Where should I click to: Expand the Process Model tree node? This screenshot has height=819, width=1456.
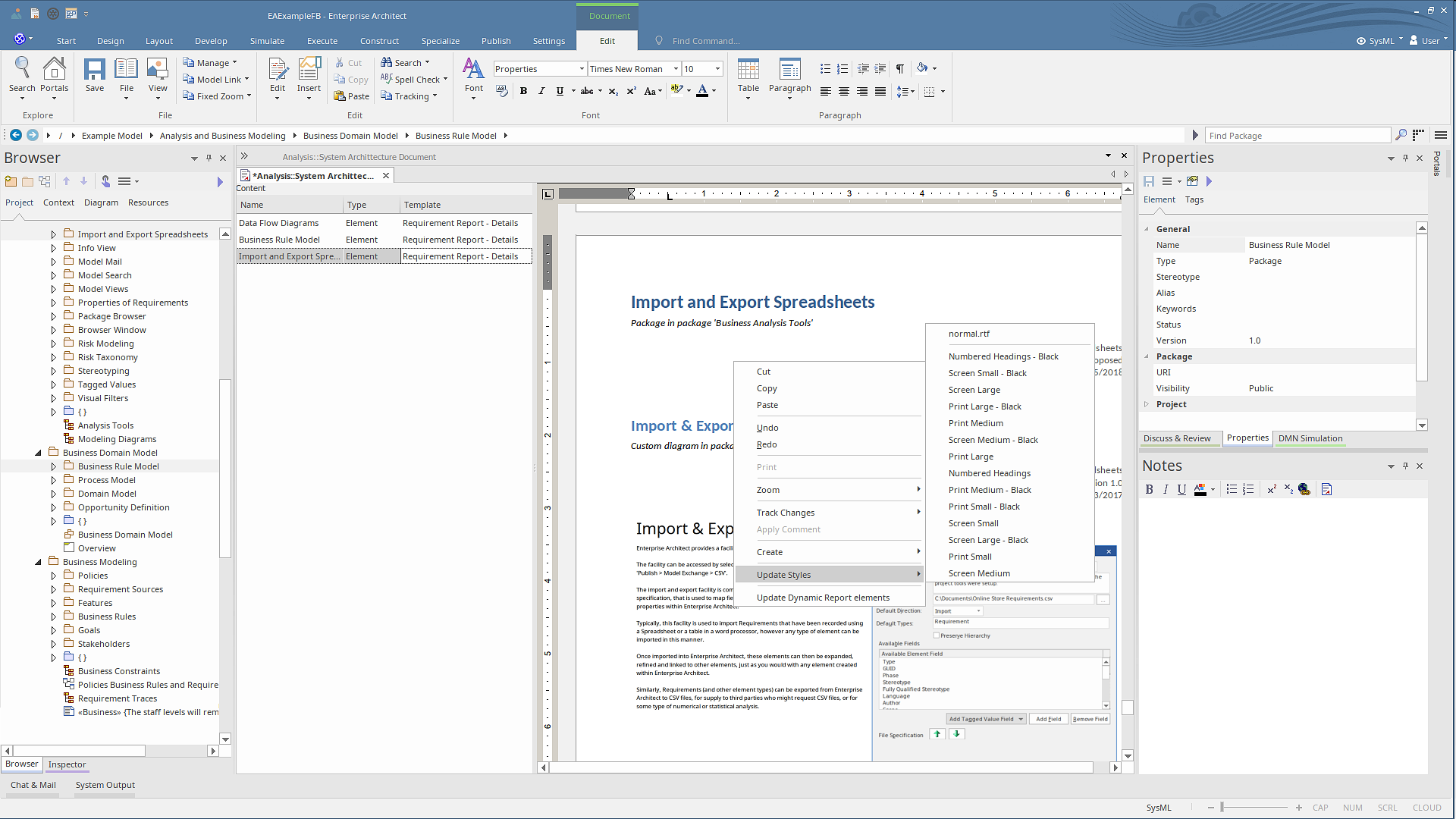tap(54, 480)
